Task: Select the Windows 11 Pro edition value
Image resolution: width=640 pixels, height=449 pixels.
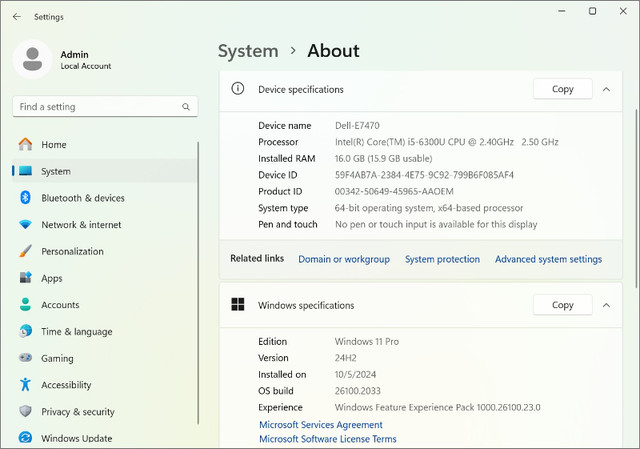Action: pyautogui.click(x=367, y=342)
